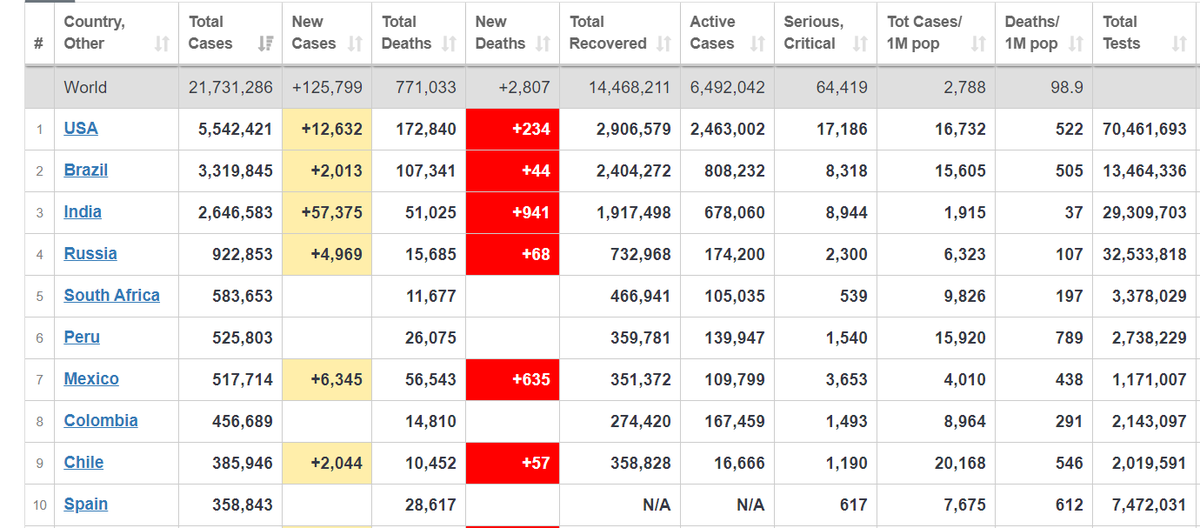Open the Chile country link
Image resolution: width=1200 pixels, height=528 pixels.
coord(84,463)
